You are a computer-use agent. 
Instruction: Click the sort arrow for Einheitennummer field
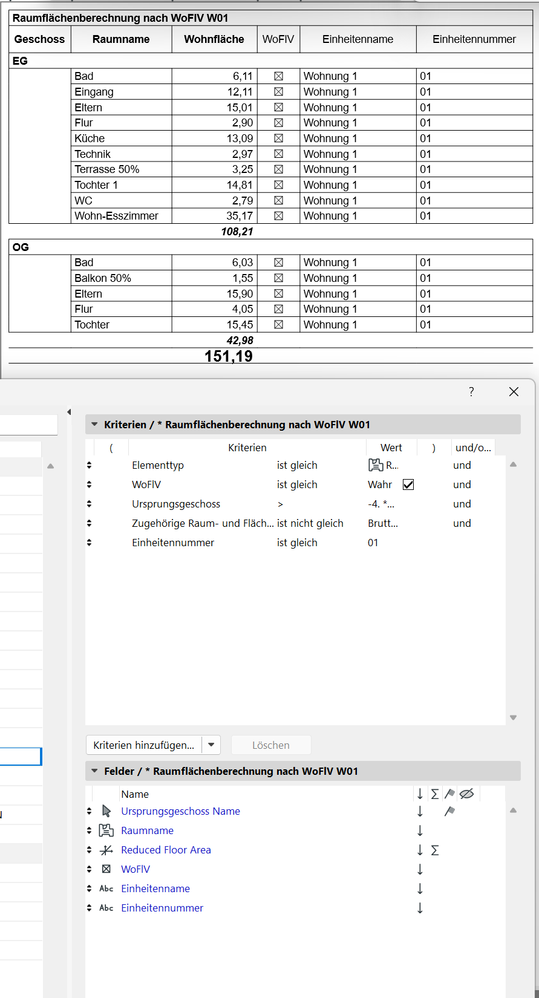tap(420, 908)
